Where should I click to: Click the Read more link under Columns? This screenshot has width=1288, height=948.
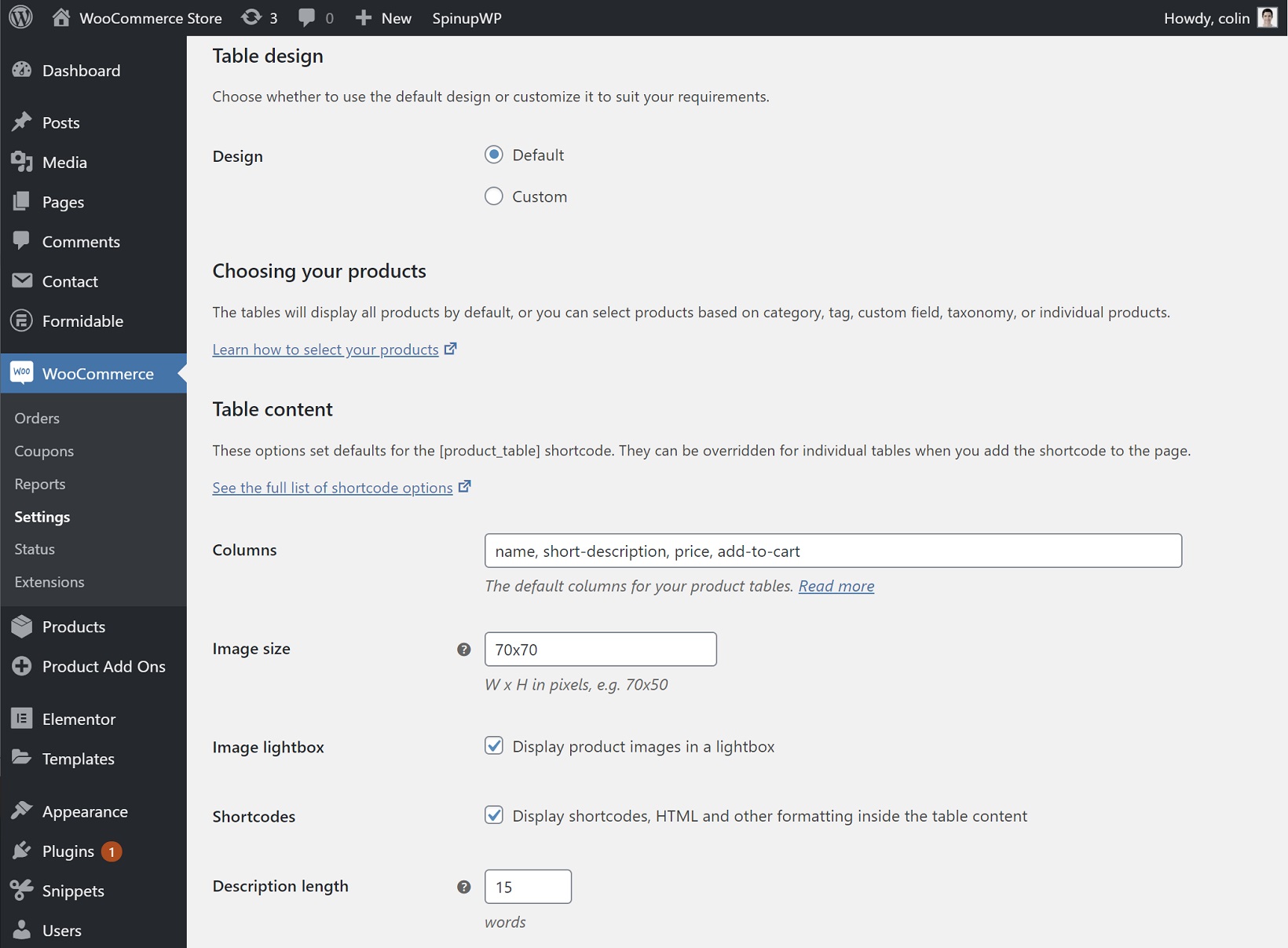835,586
